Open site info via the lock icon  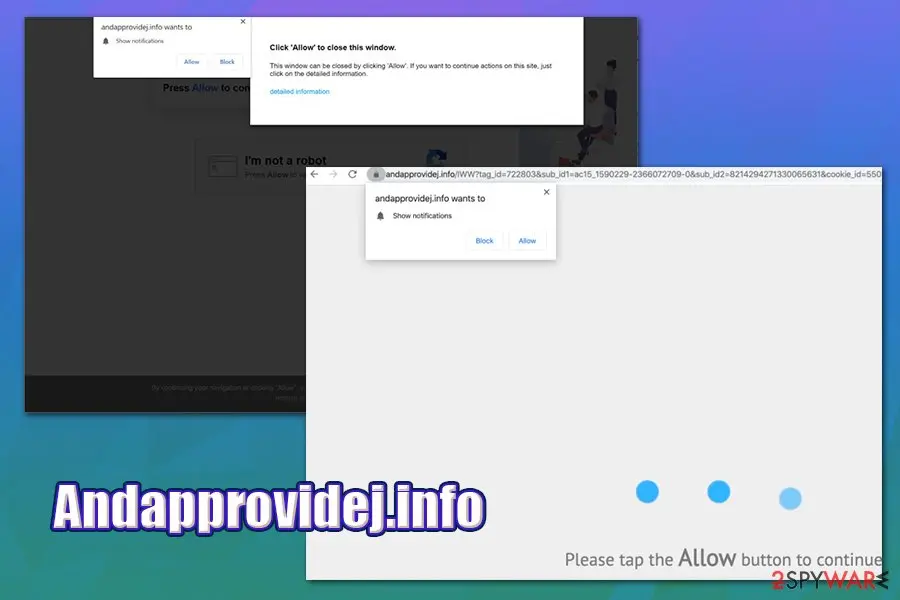pyautogui.click(x=376, y=174)
